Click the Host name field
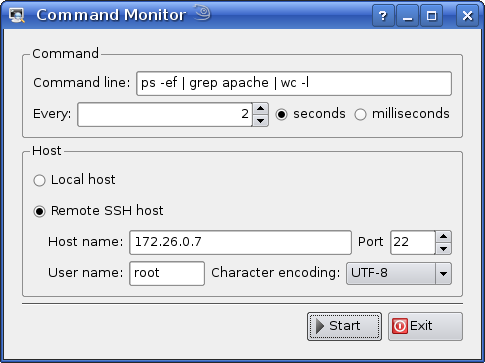 pos(240,242)
